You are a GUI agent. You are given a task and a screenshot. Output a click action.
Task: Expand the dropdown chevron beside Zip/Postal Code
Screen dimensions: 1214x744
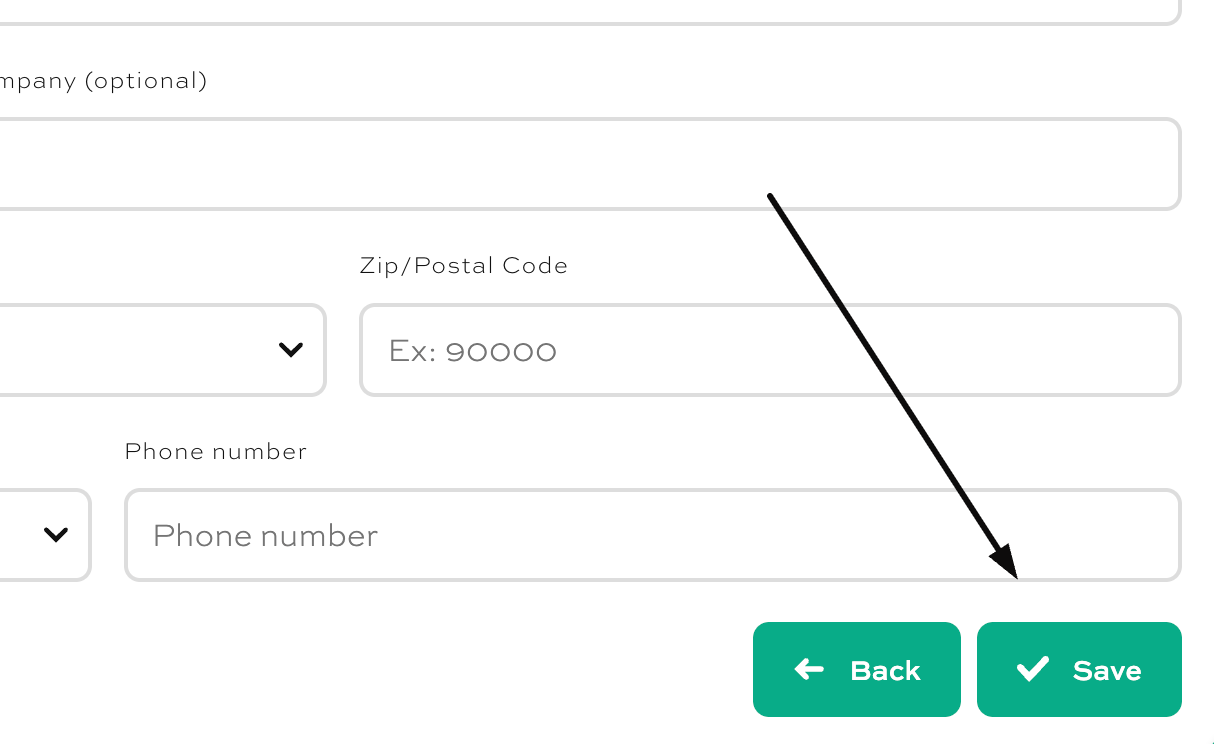[291, 349]
